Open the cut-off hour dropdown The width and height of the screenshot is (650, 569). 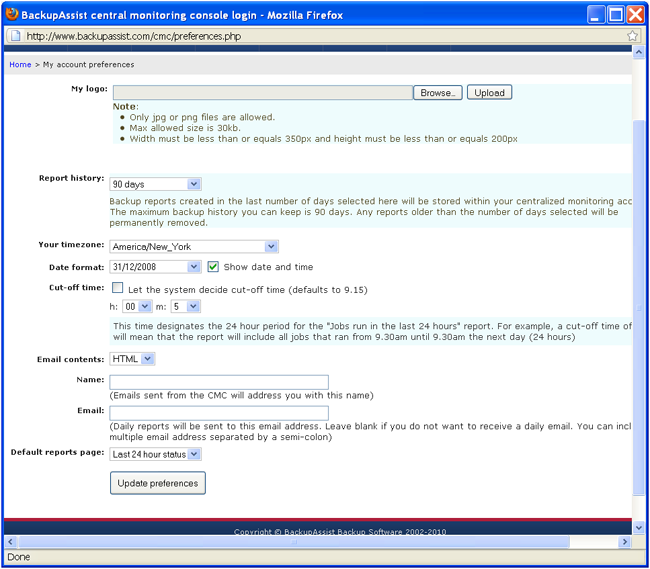137,306
